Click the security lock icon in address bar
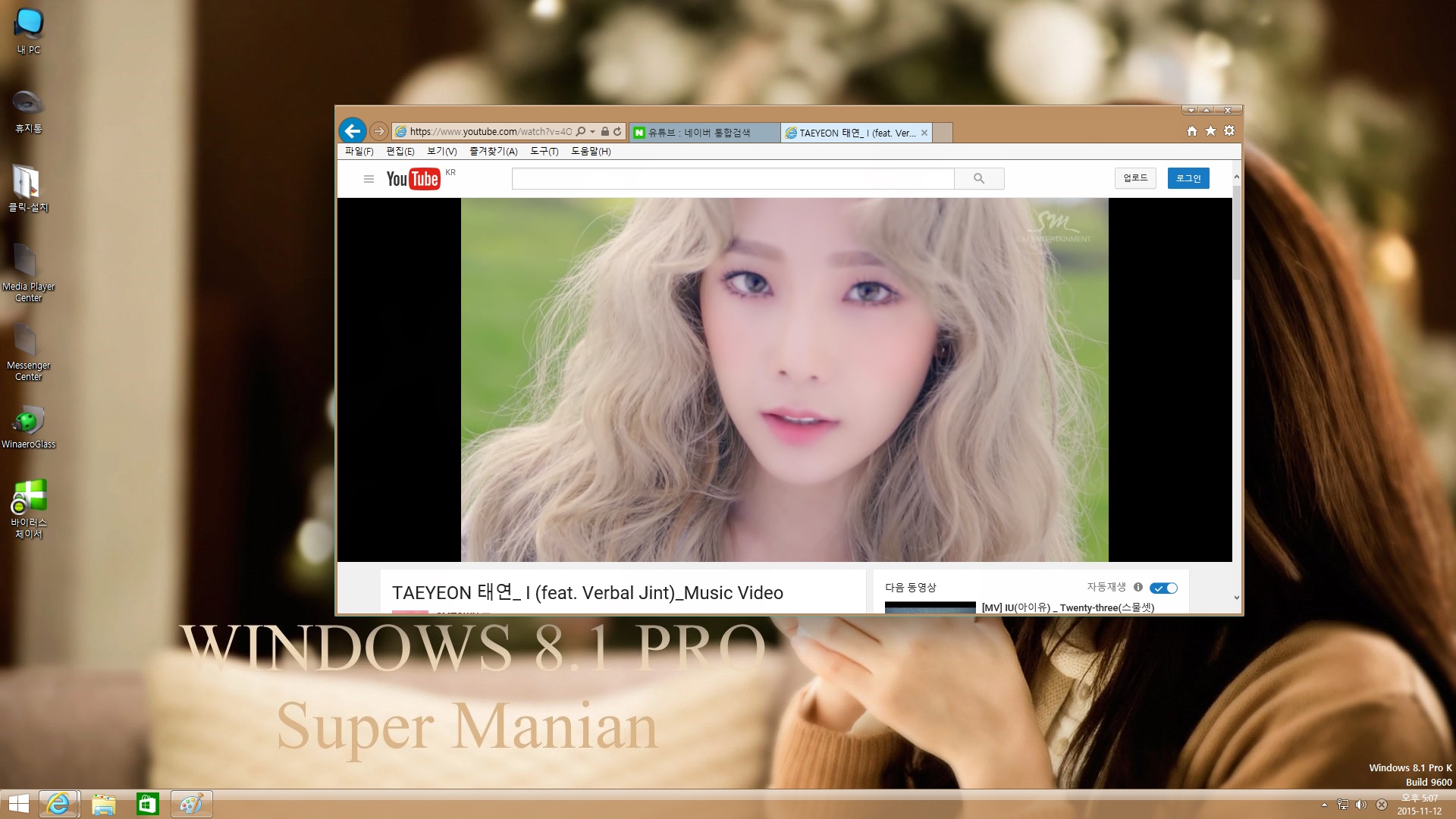 point(605,132)
